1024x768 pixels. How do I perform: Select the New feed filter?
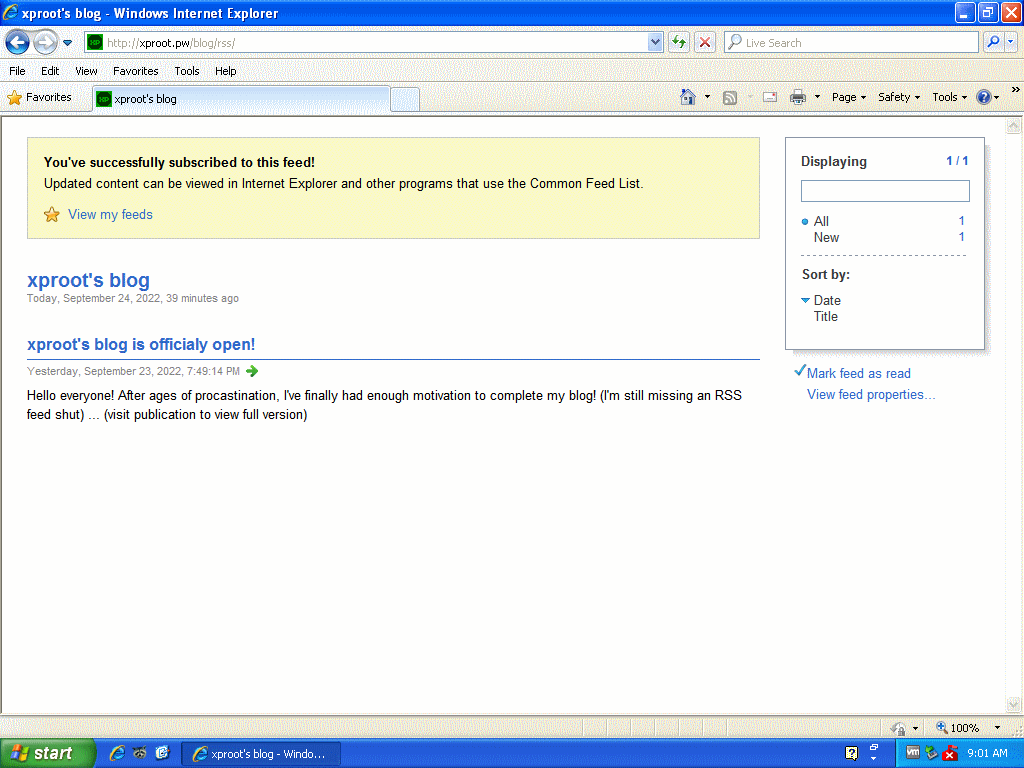coord(826,237)
